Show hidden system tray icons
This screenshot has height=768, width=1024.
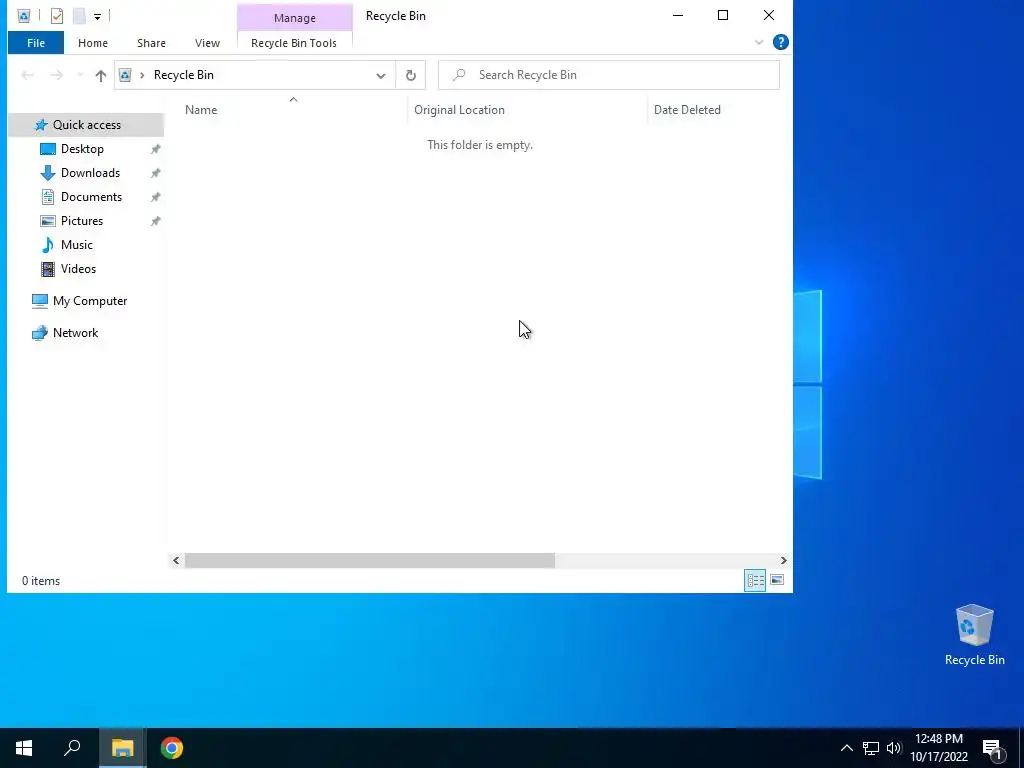tap(846, 748)
